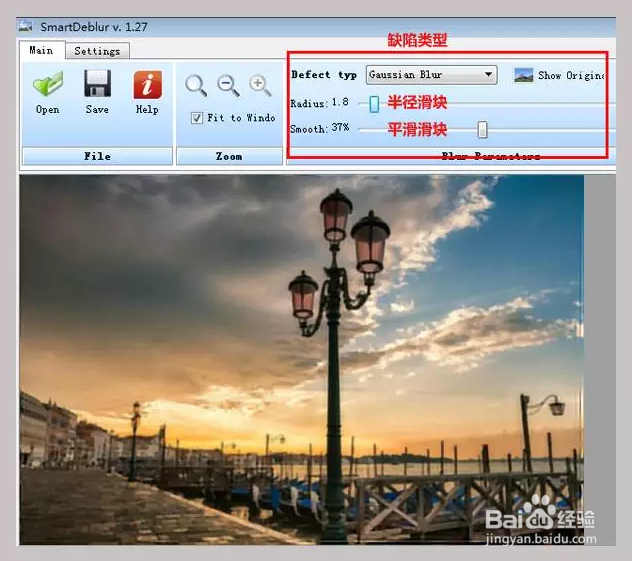
Task: Toggle the Fit to Window checkbox
Action: (197, 118)
